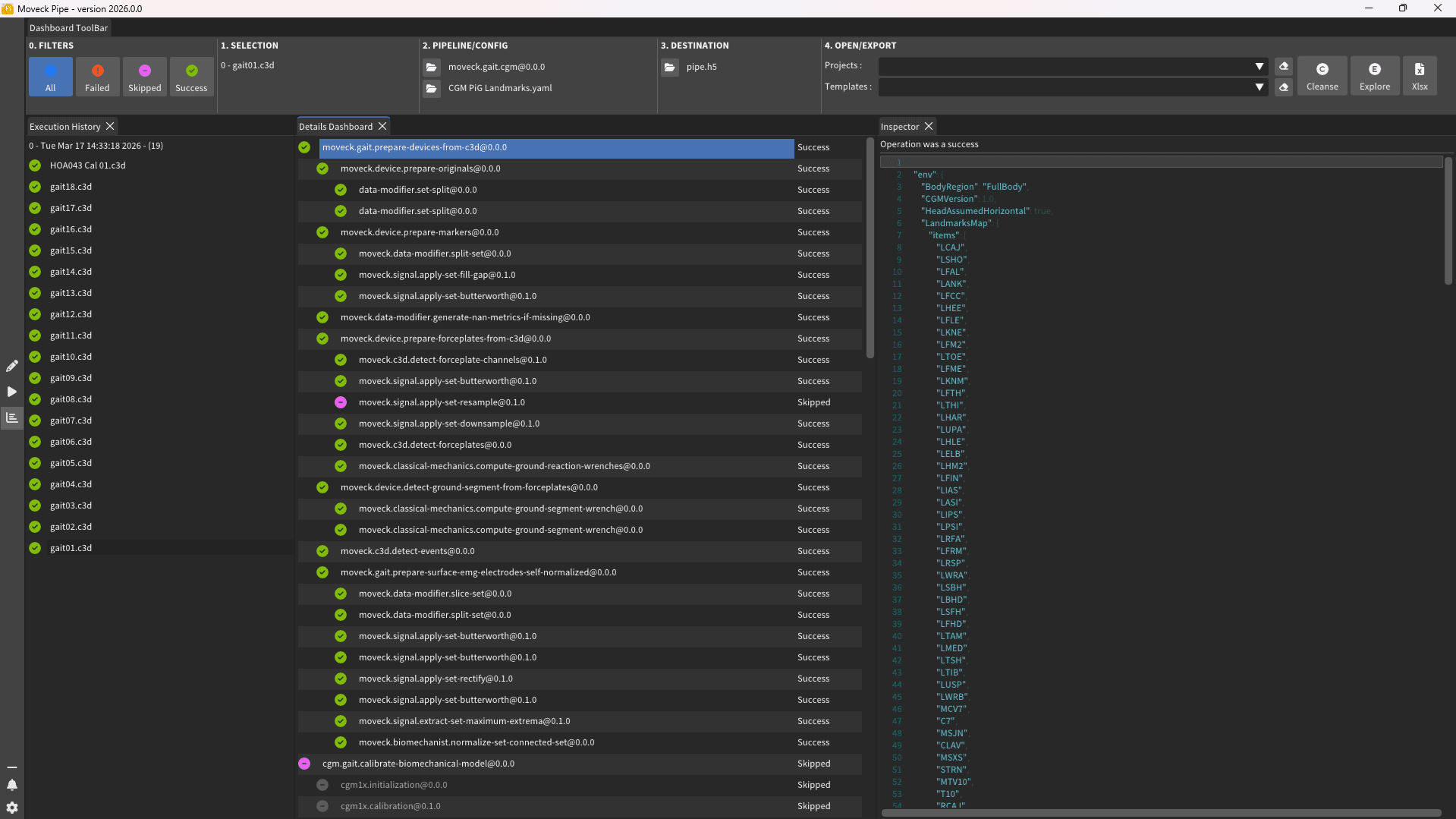Click success icon next to gait12.c3d
Screen dimensions: 1456x819
click(x=35, y=314)
